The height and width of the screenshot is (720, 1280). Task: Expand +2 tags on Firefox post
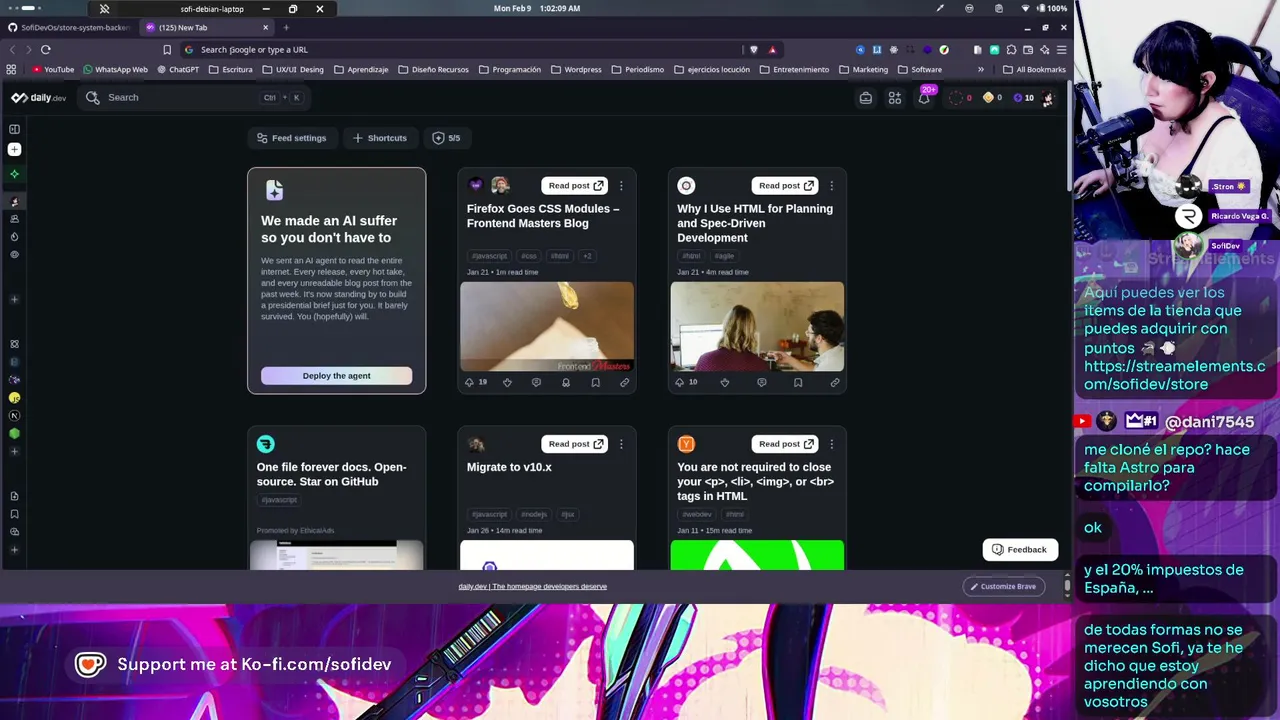coord(587,256)
